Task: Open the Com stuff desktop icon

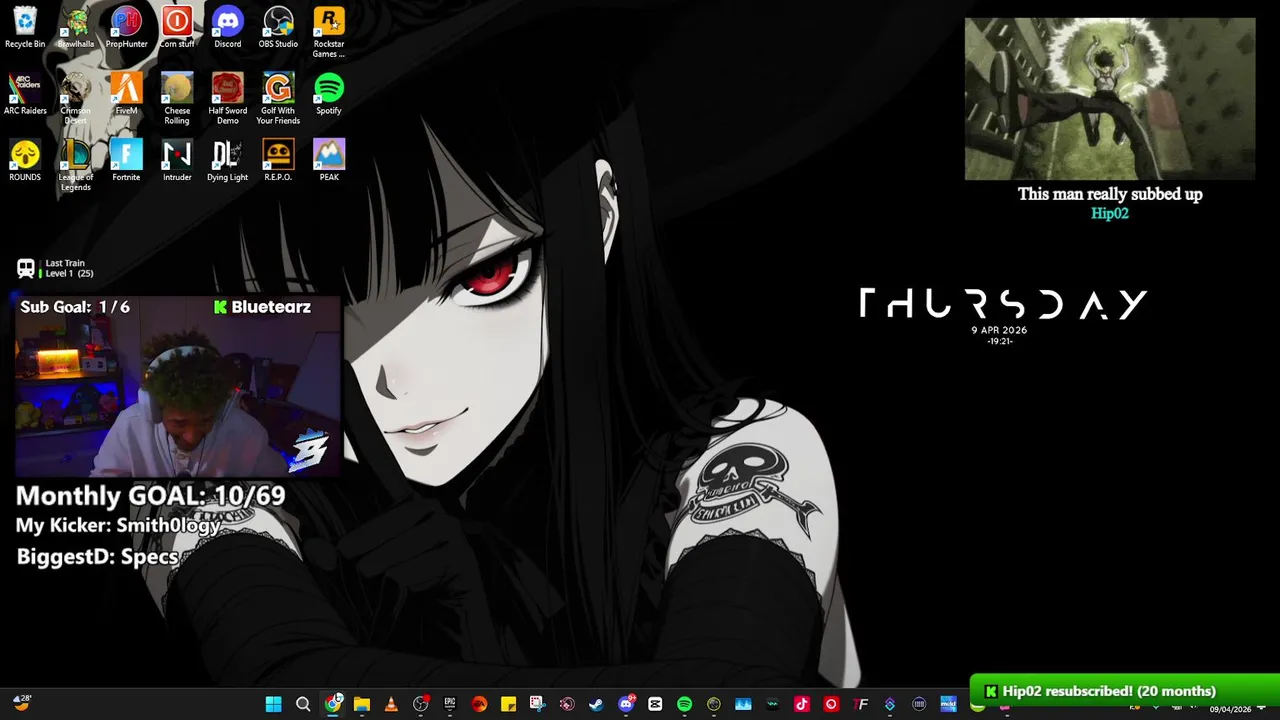Action: [177, 27]
